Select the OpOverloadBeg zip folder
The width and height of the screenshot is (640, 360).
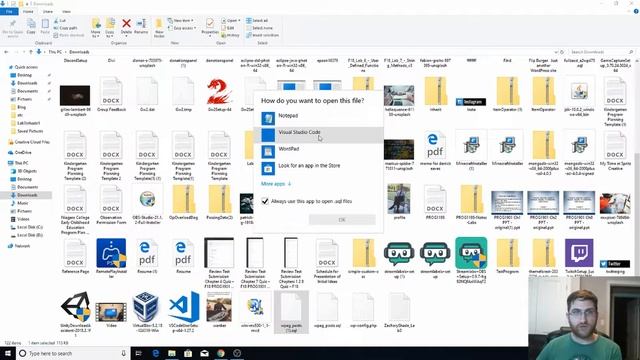(x=184, y=203)
